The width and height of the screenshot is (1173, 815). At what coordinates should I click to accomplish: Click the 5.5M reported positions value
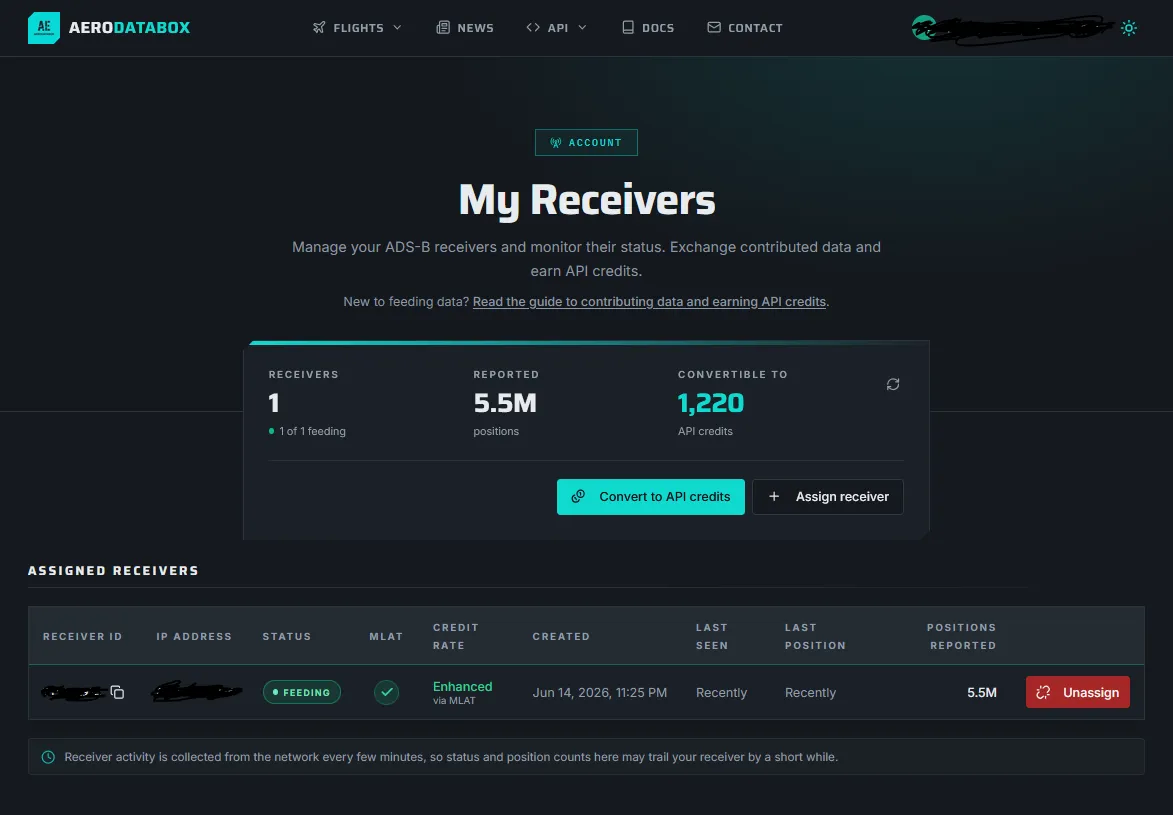(x=505, y=403)
